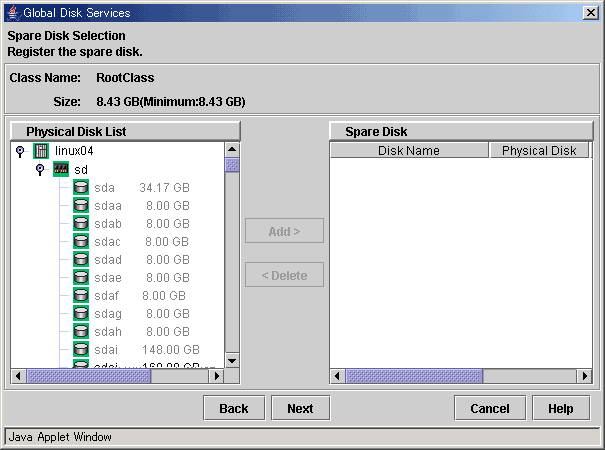Viewport: 605px width, 450px height.
Task: Click the sd controller icon
Action: click(x=61, y=169)
